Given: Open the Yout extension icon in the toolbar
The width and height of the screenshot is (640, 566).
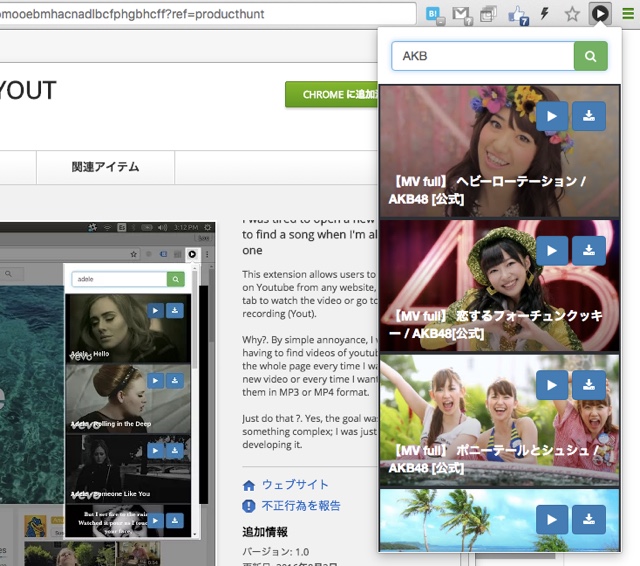Looking at the screenshot, I should [600, 14].
